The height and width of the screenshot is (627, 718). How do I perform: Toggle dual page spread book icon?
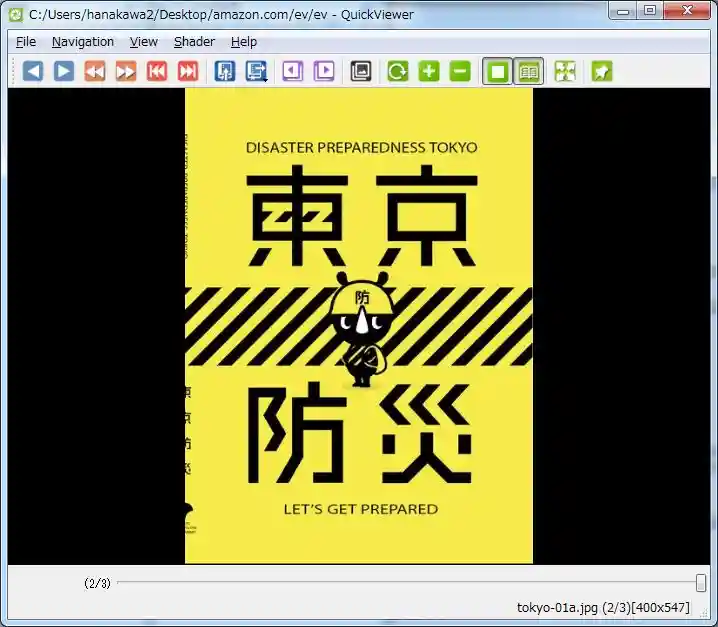click(528, 71)
